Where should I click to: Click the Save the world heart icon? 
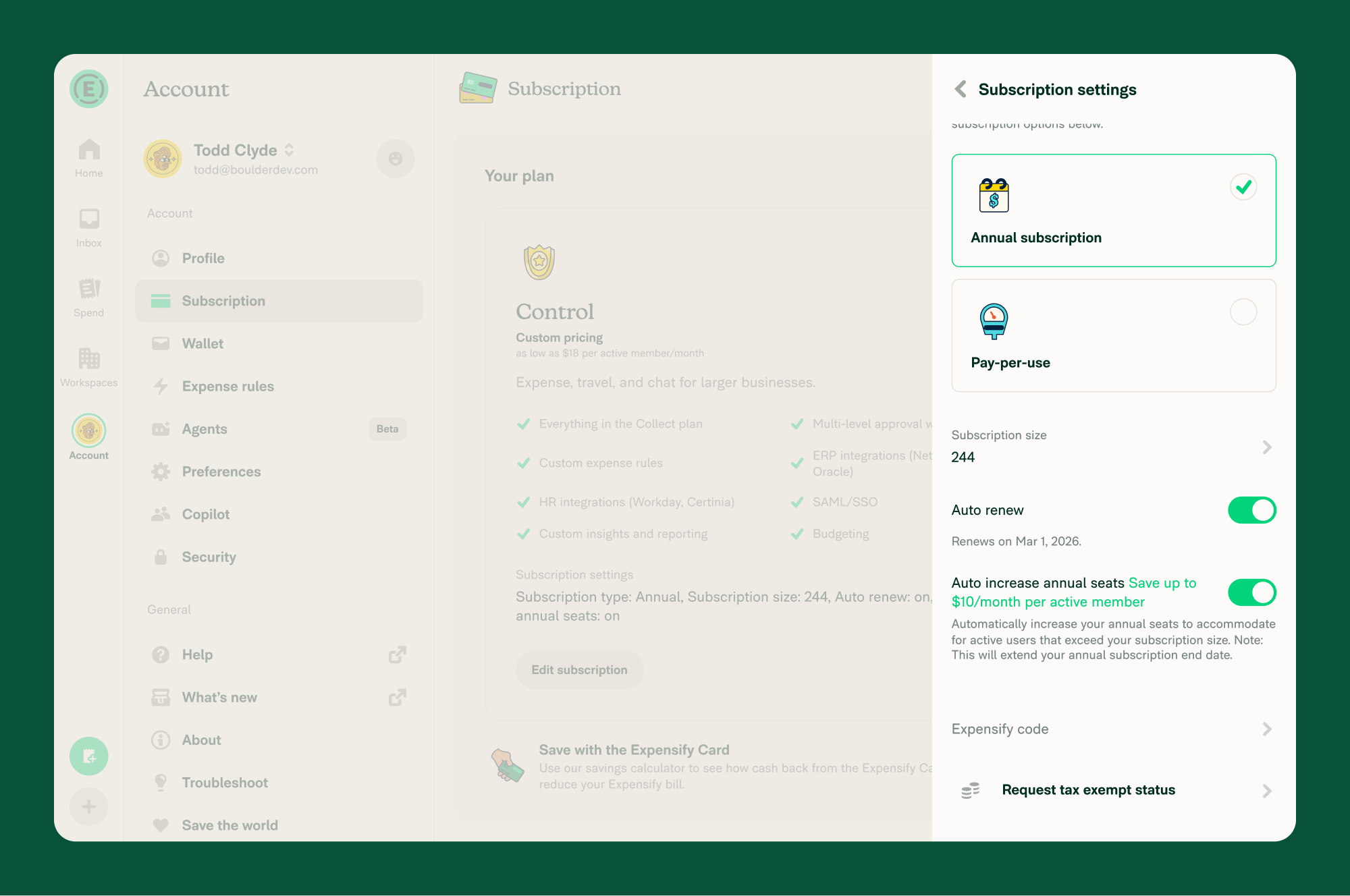coord(161,825)
